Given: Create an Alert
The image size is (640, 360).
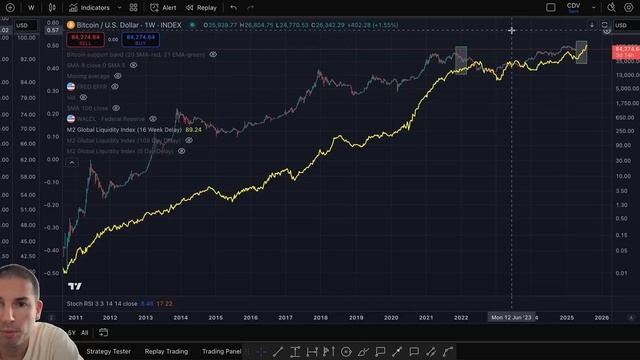Looking at the screenshot, I should (163, 7).
